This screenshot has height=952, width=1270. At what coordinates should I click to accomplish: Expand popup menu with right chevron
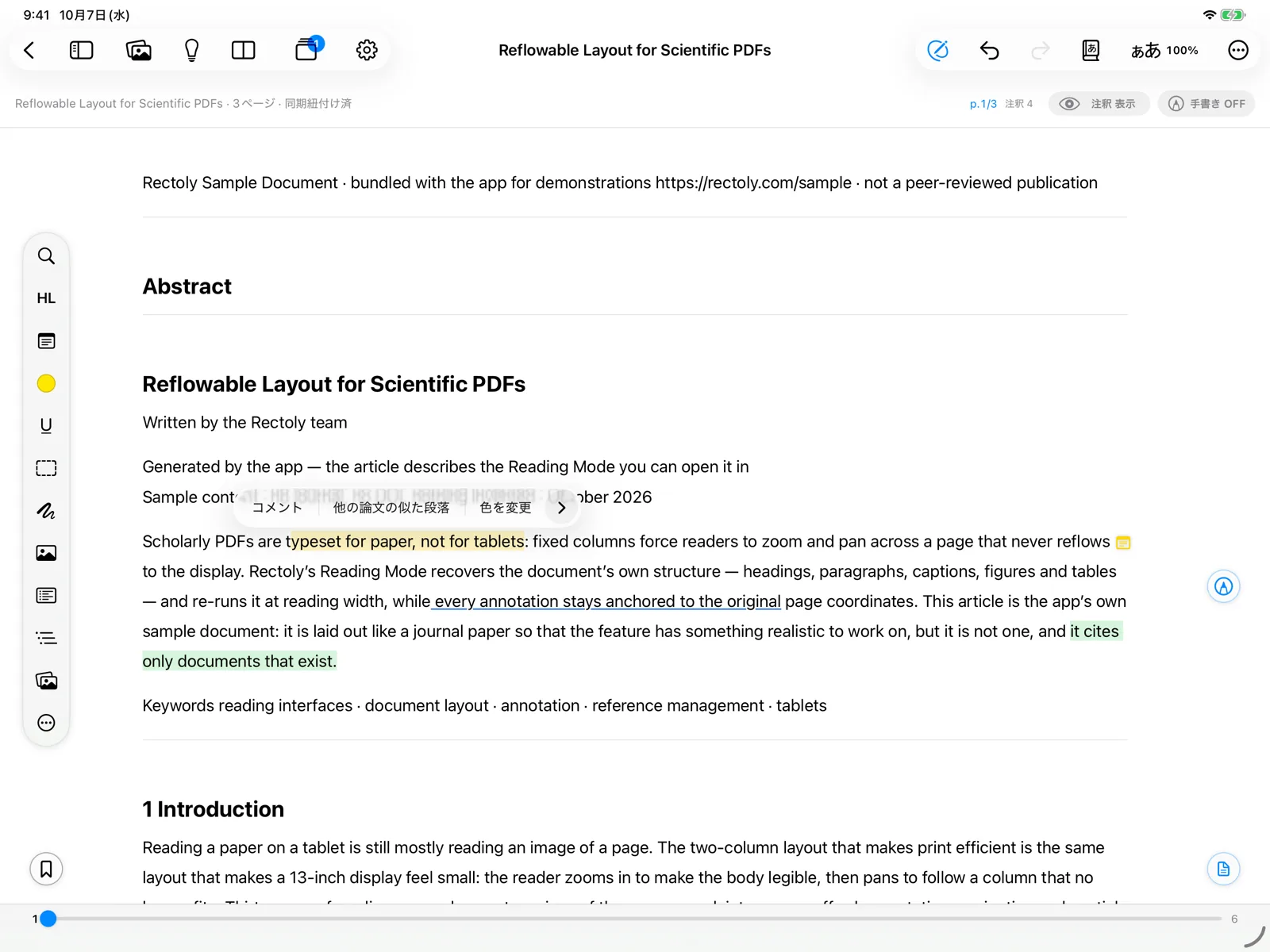pos(562,508)
